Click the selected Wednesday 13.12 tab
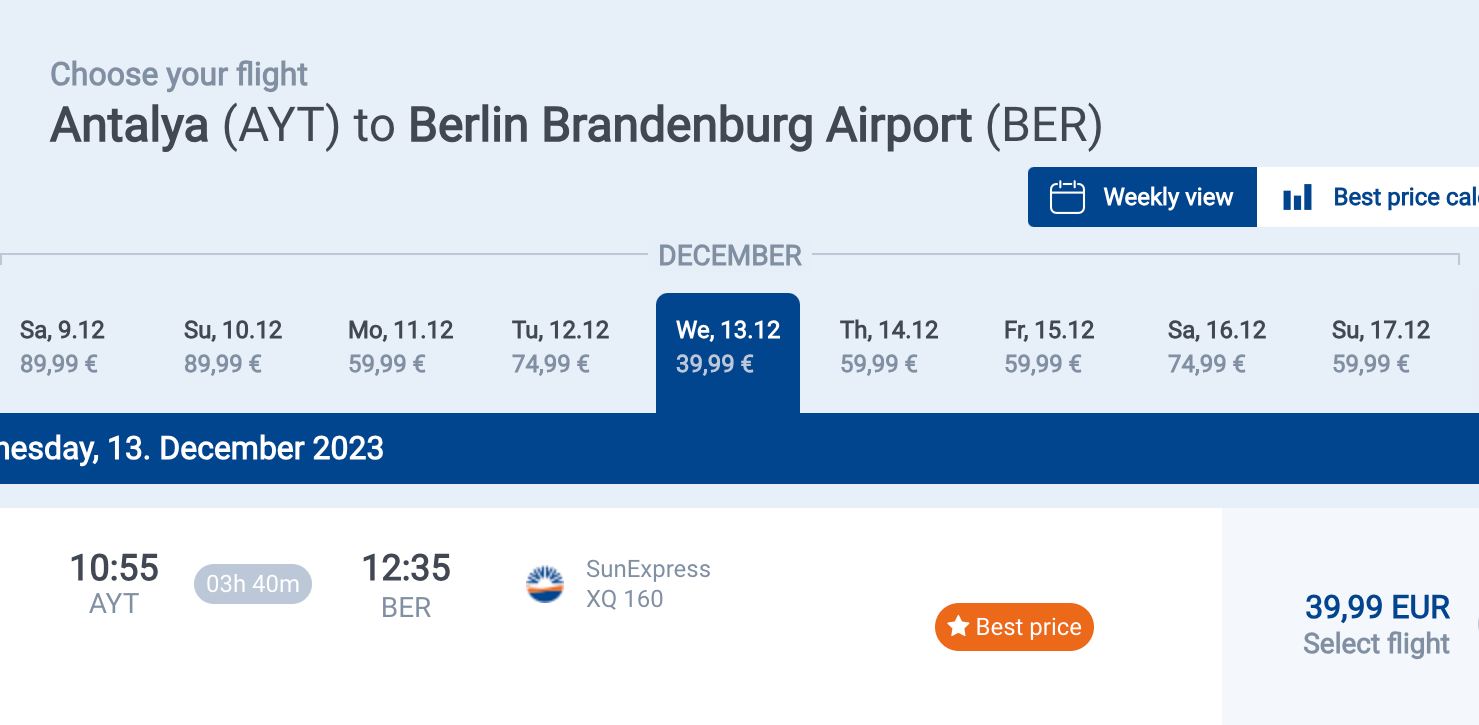The image size is (1479, 725). point(728,346)
